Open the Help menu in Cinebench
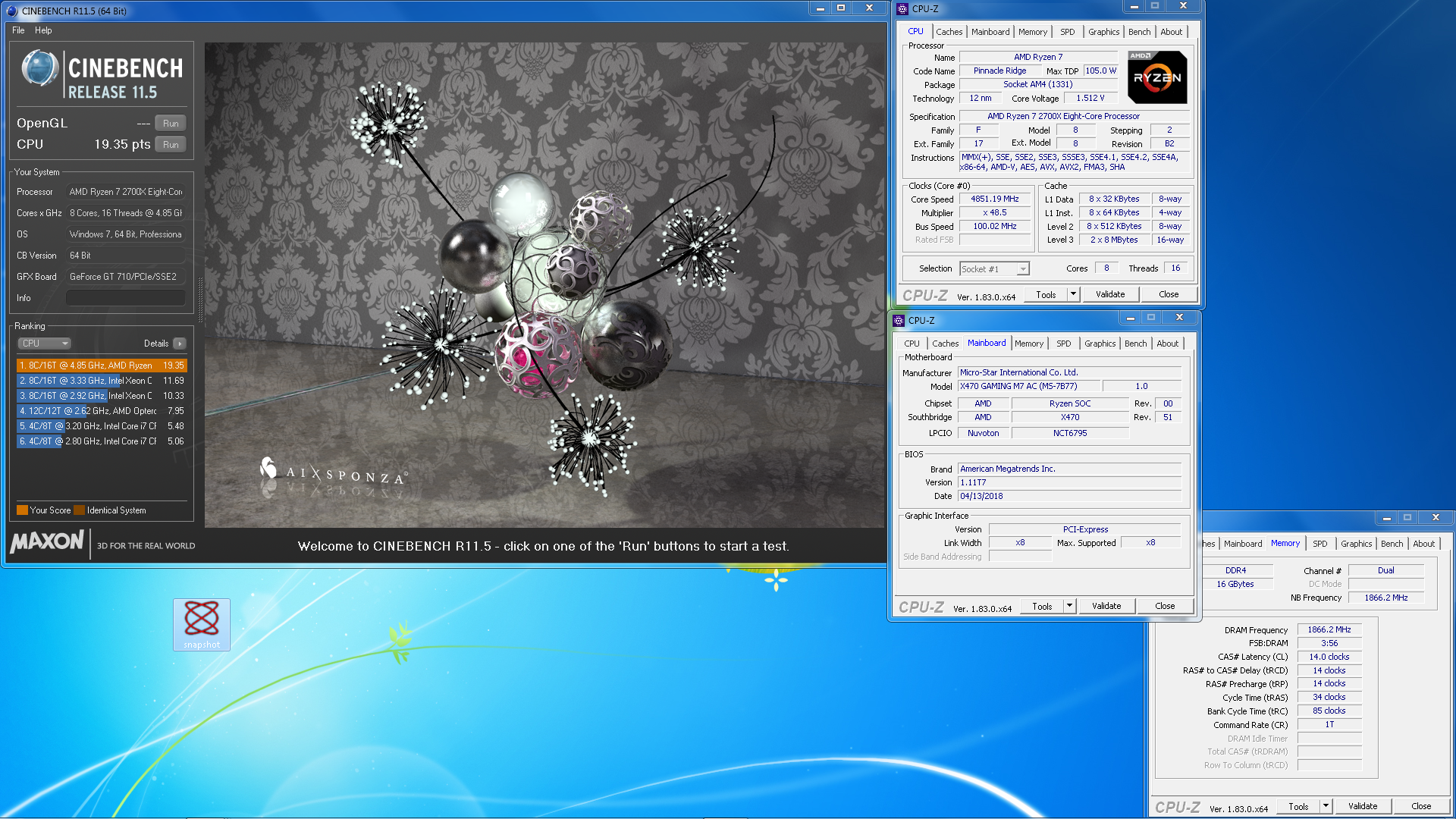The width and height of the screenshot is (1456, 819). pyautogui.click(x=43, y=30)
